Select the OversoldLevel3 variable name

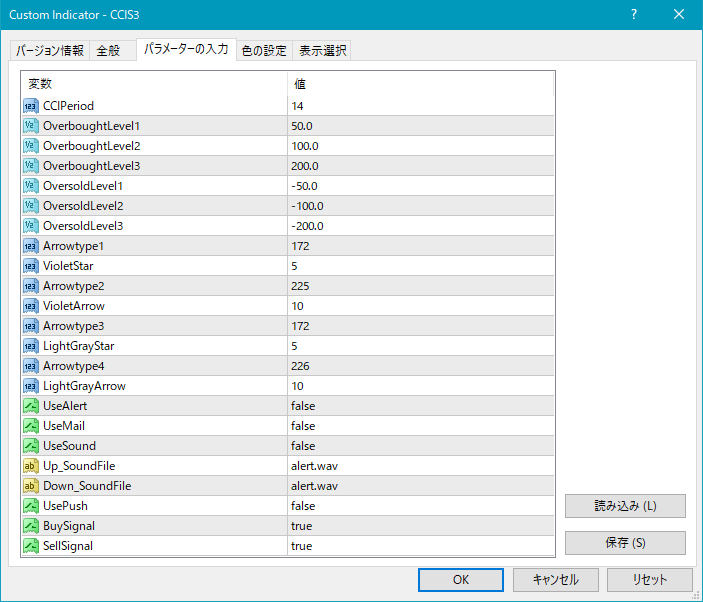[x=83, y=226]
